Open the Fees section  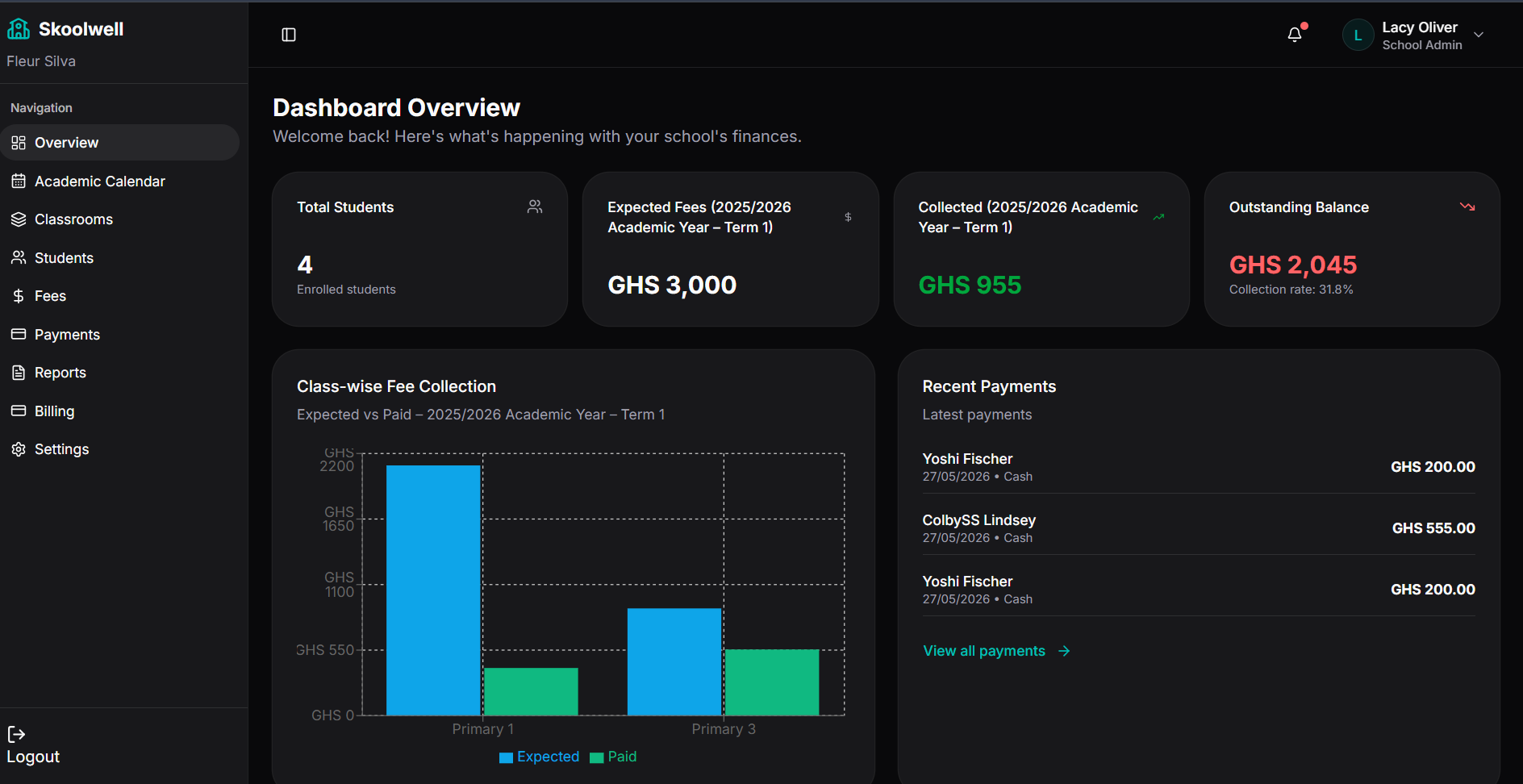pyautogui.click(x=119, y=296)
